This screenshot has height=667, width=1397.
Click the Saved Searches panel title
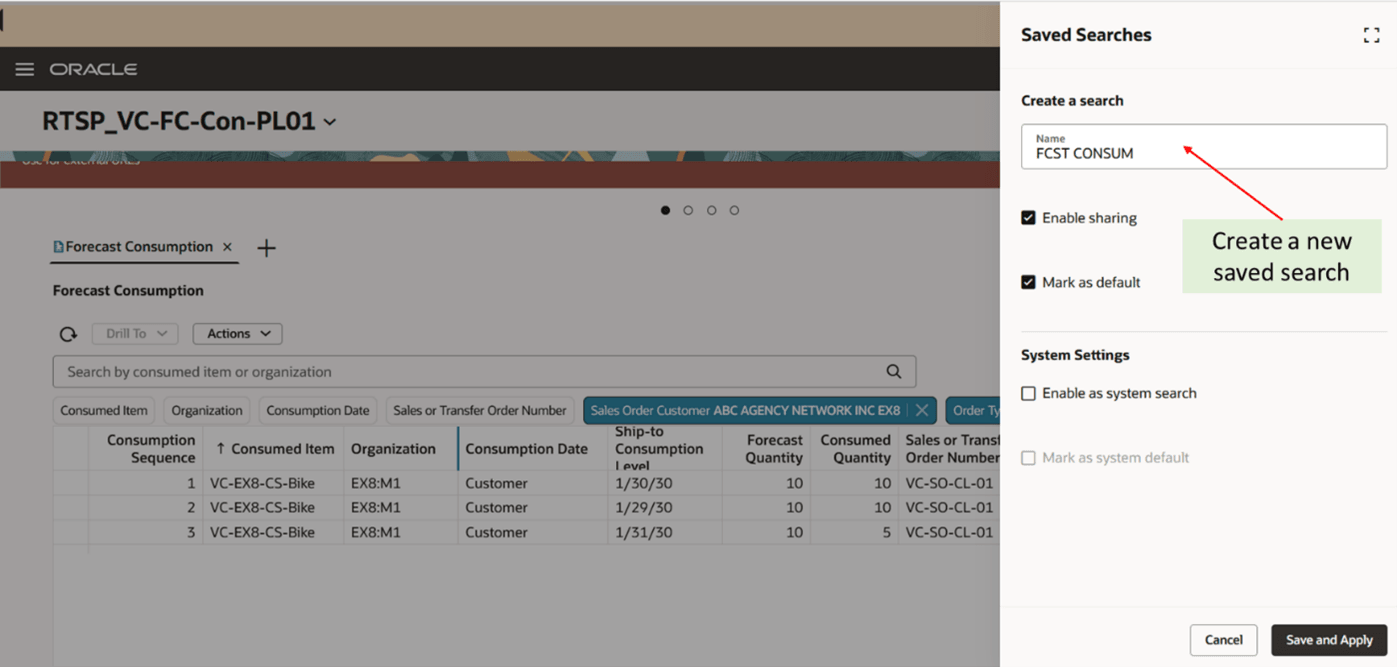[1086, 35]
